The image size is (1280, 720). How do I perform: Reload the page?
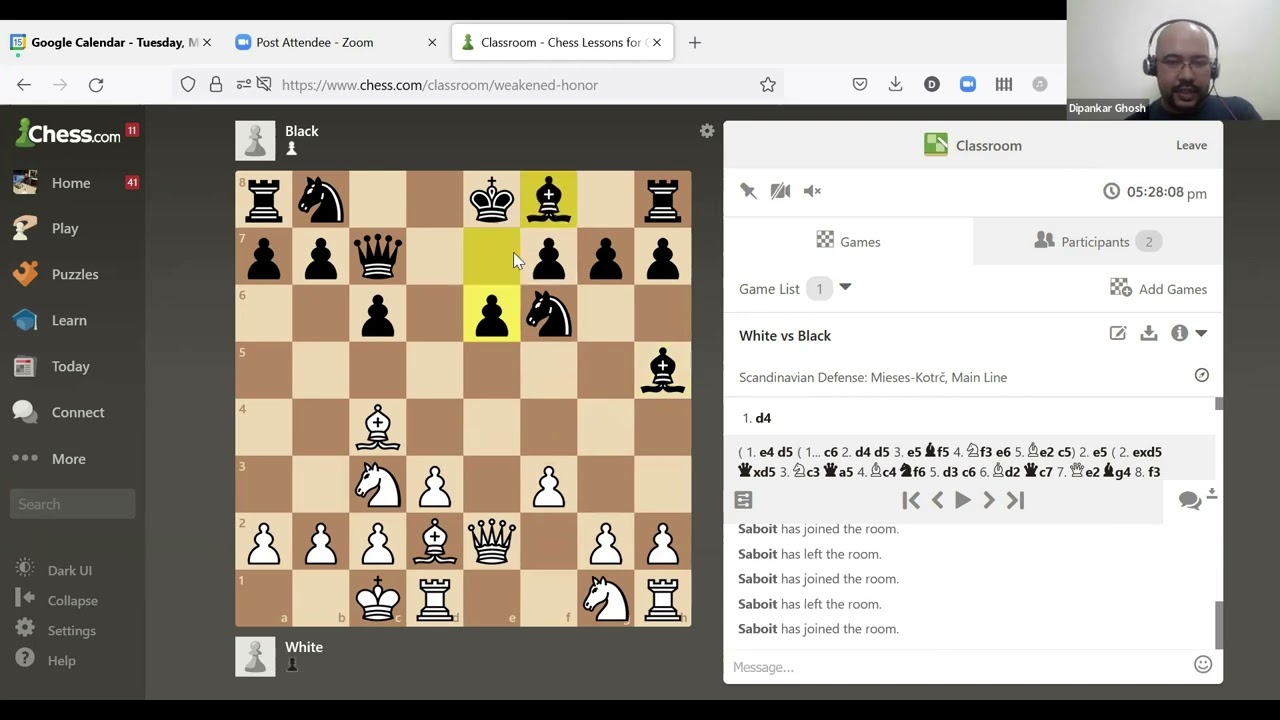[x=96, y=85]
